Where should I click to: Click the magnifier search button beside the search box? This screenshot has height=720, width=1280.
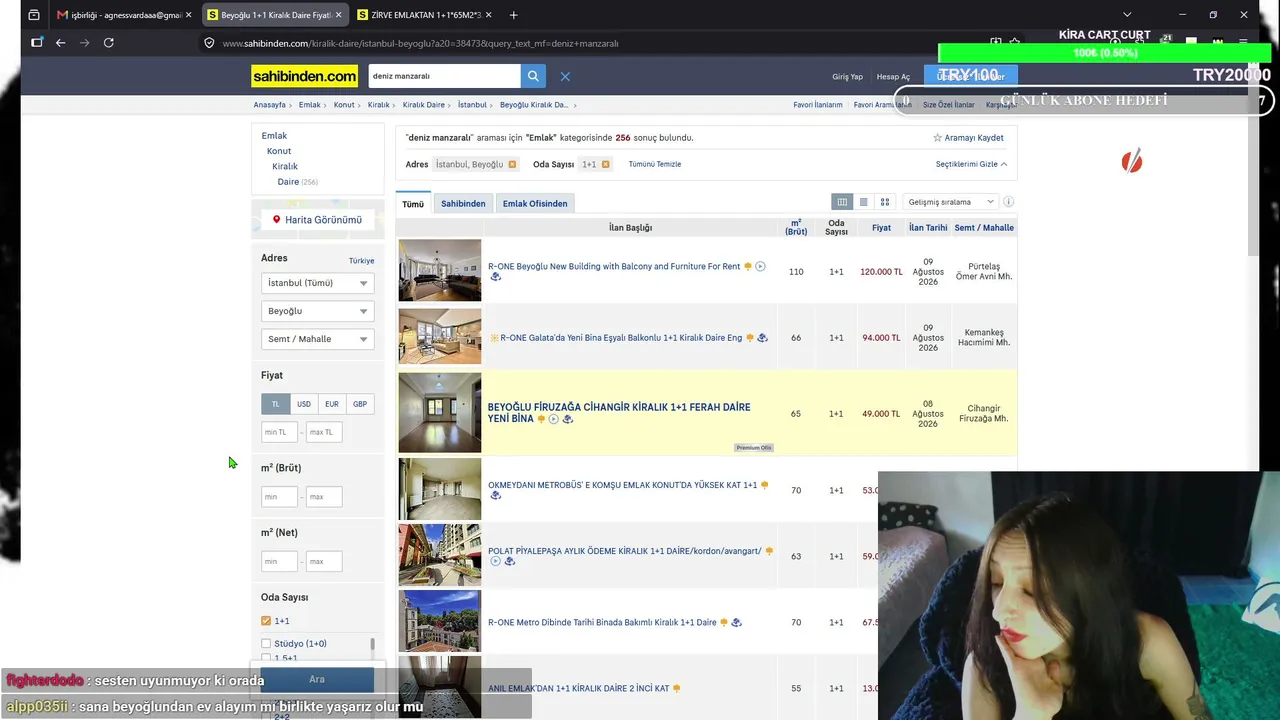[533, 76]
